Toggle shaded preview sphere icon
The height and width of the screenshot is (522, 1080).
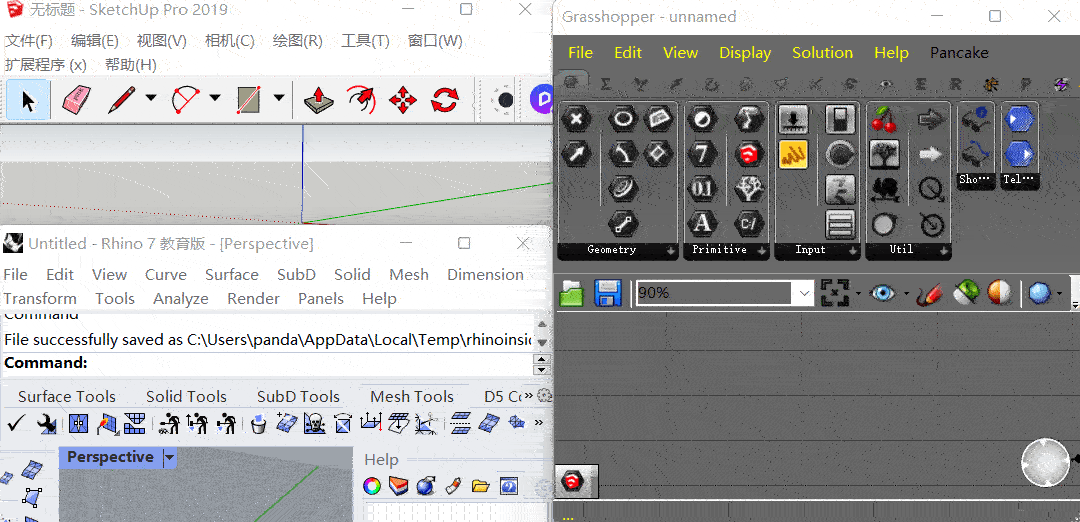tap(999, 293)
